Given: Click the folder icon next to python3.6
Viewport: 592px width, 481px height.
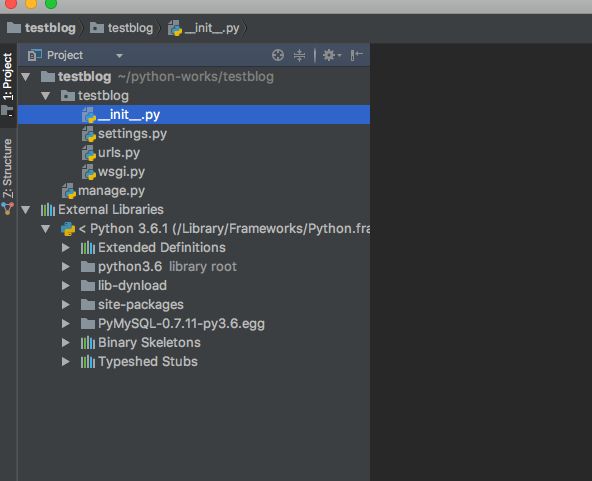Looking at the screenshot, I should point(88,267).
